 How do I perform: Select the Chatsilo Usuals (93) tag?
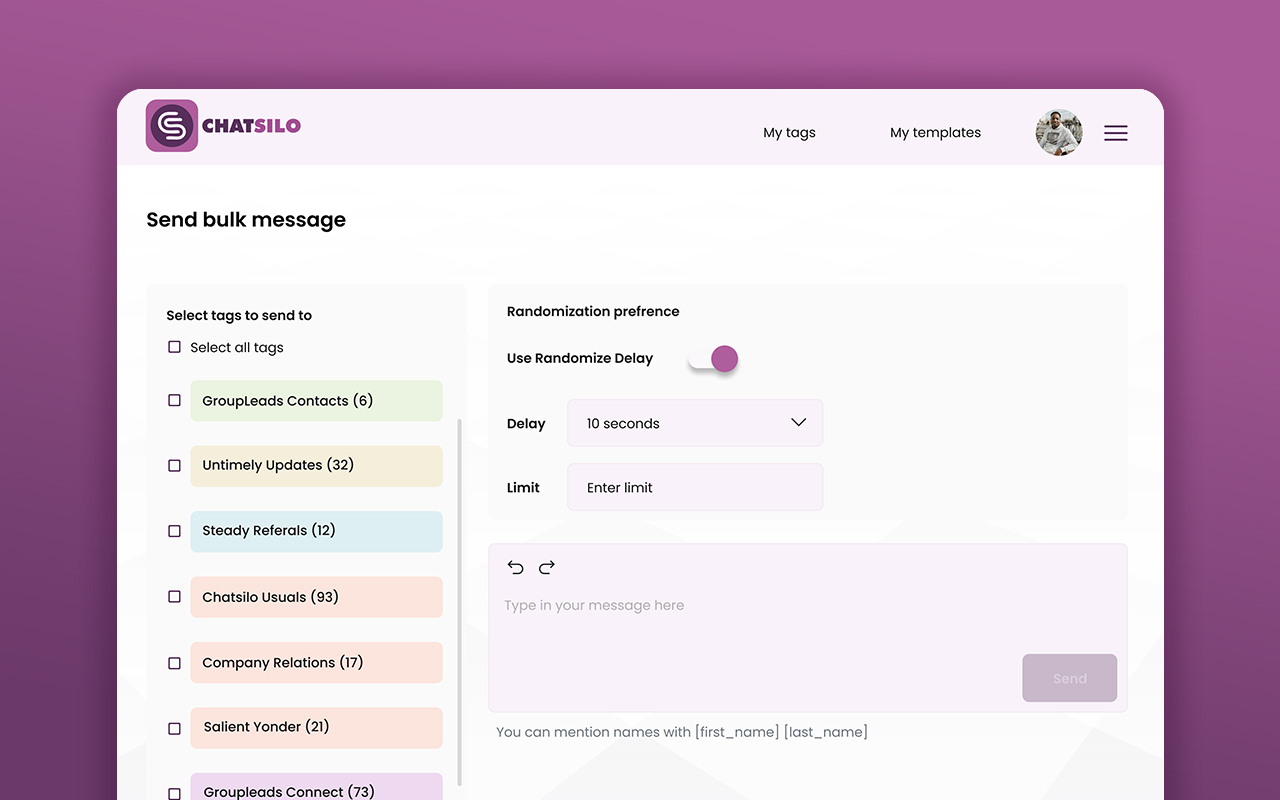pyautogui.click(x=316, y=597)
